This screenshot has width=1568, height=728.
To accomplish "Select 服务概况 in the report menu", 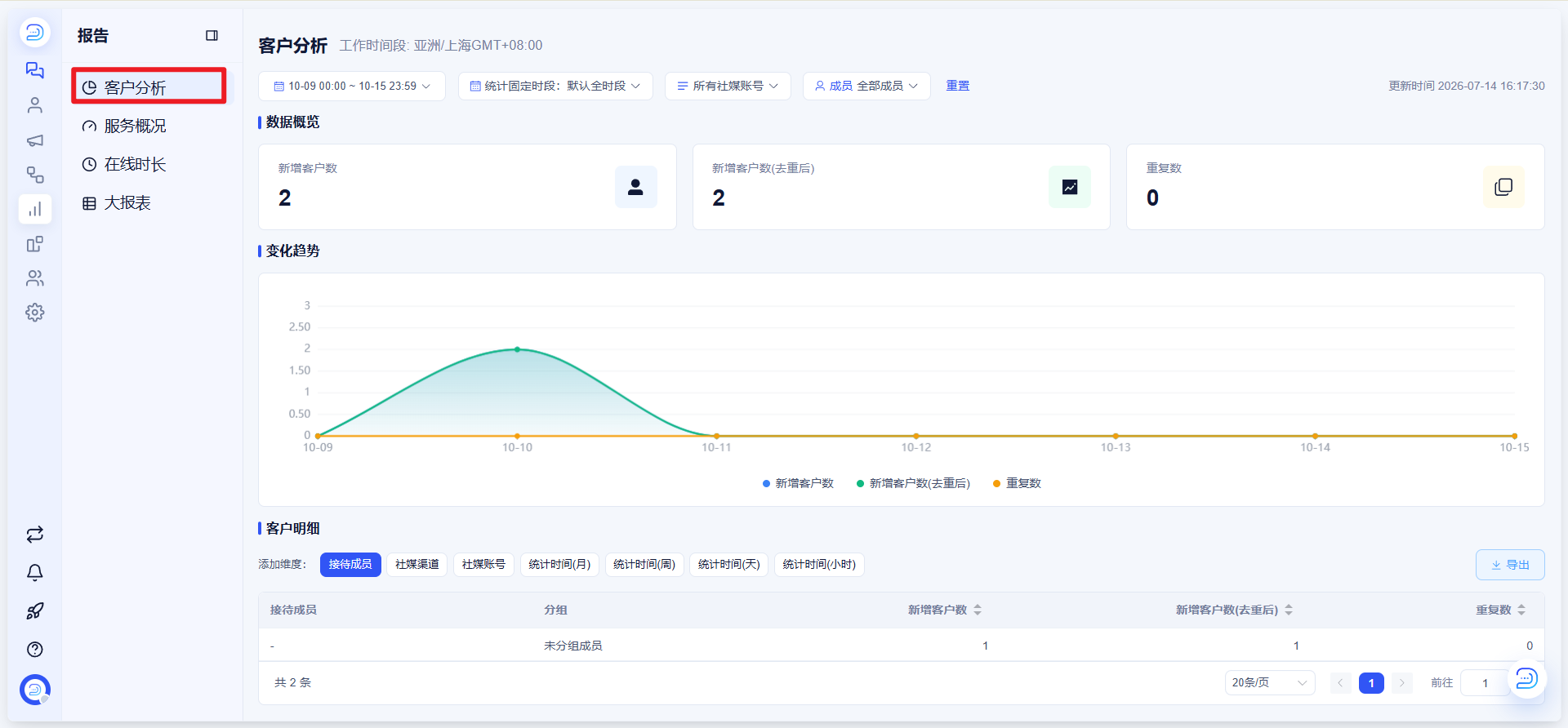I will point(136,127).
